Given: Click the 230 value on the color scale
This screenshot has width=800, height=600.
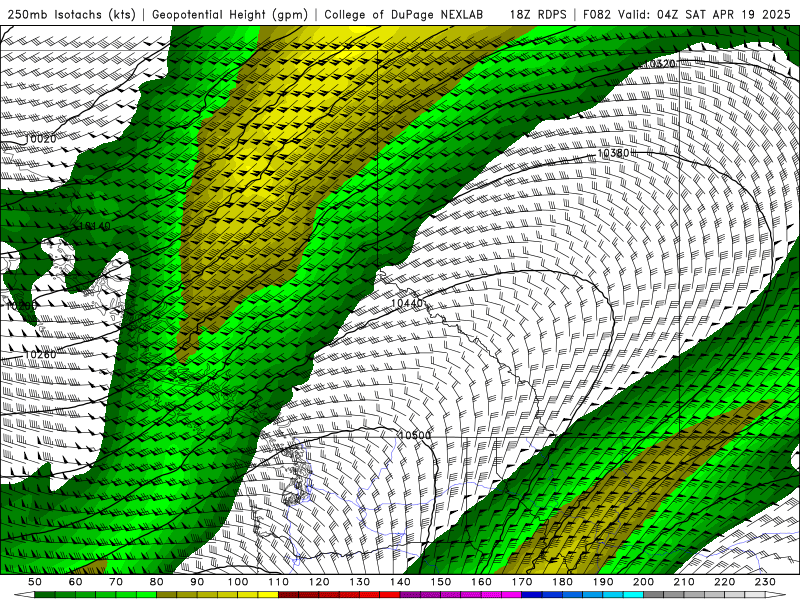Looking at the screenshot, I should pos(765,582).
